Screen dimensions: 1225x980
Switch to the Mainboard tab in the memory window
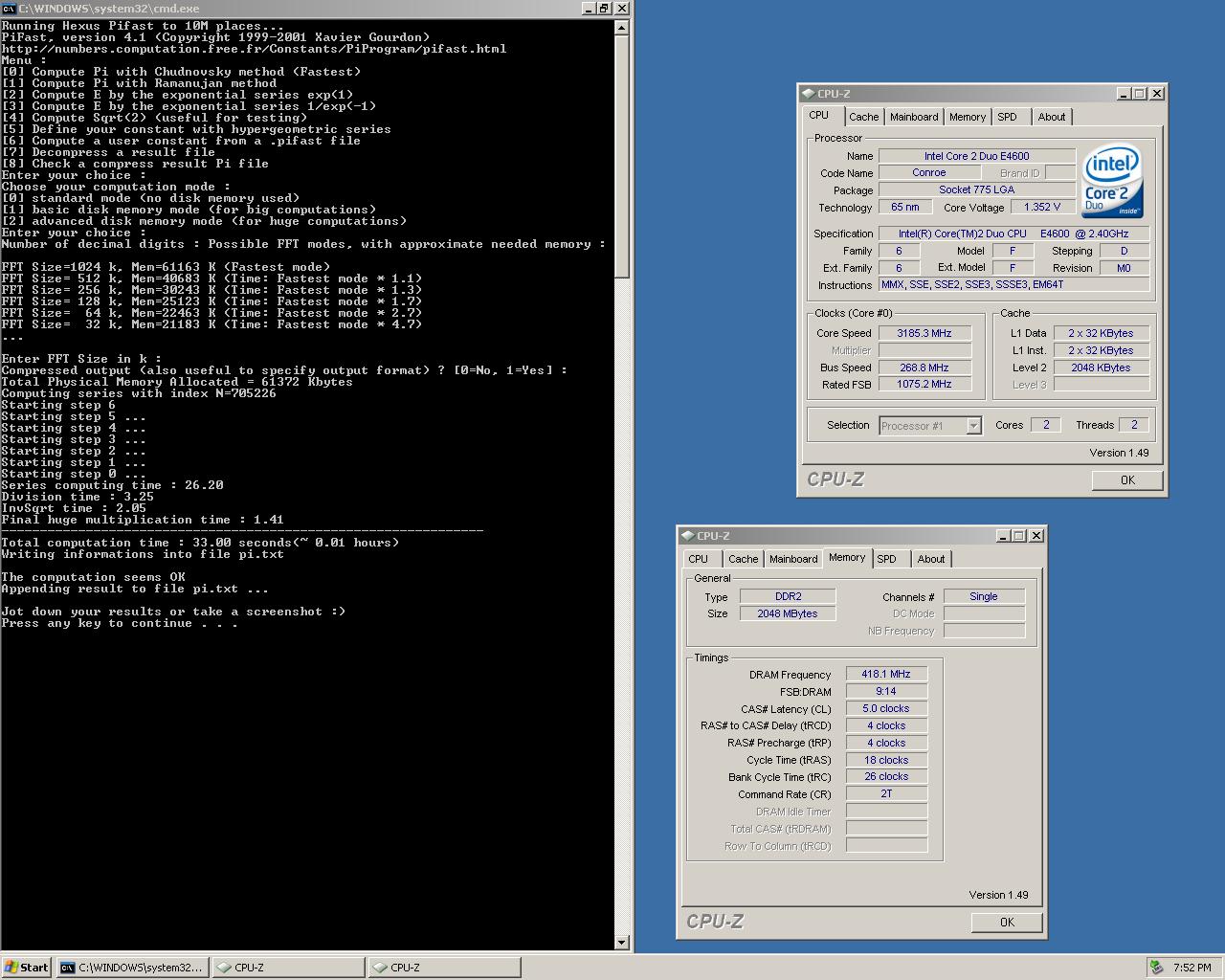click(793, 559)
